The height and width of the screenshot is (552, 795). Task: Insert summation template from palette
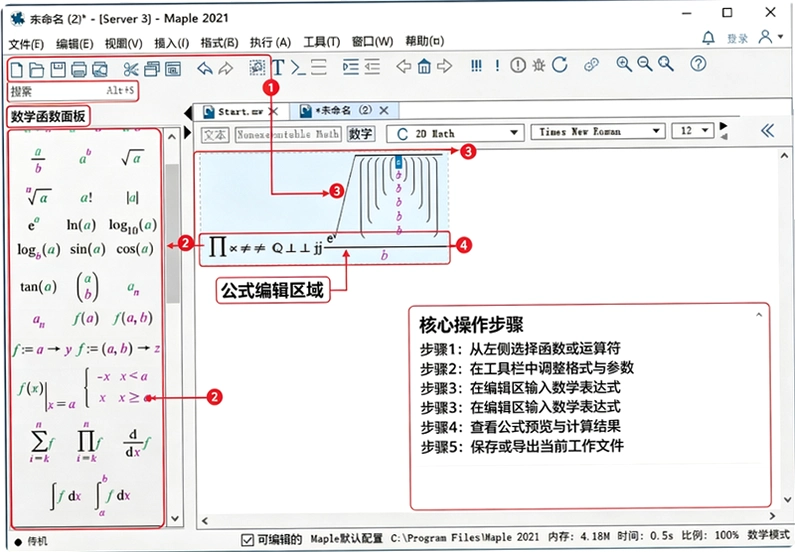(42, 442)
